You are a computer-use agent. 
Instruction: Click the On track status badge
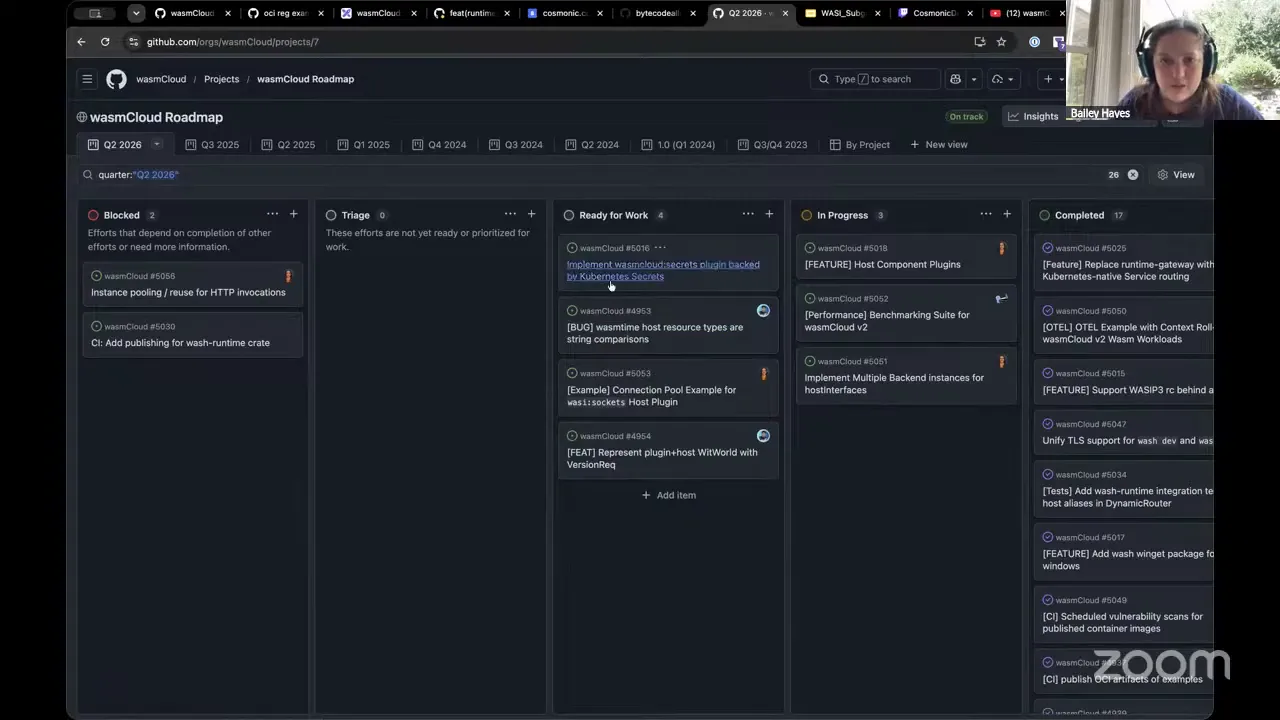pyautogui.click(x=966, y=117)
